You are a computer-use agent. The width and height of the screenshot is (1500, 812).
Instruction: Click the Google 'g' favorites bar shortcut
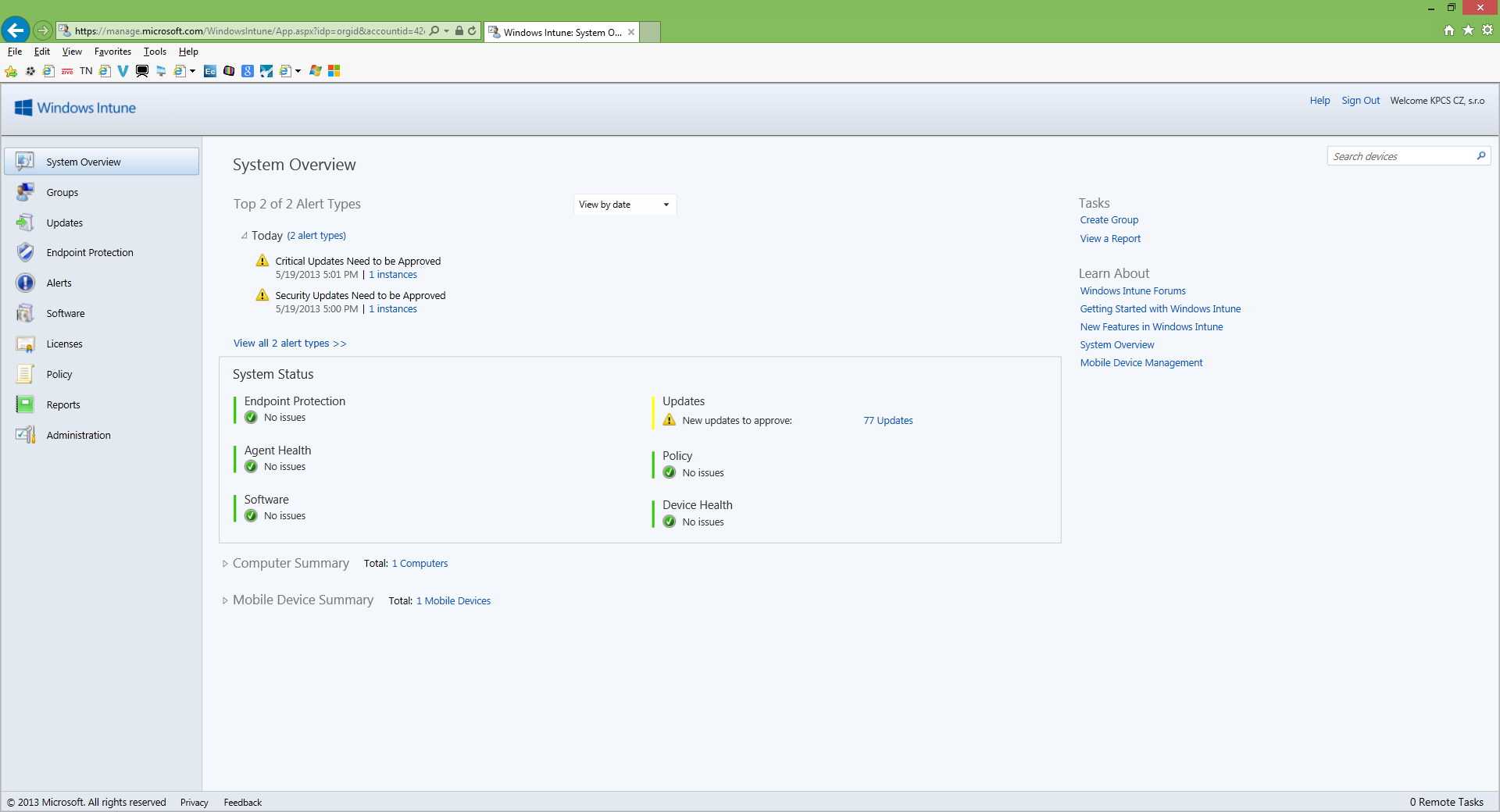[248, 71]
